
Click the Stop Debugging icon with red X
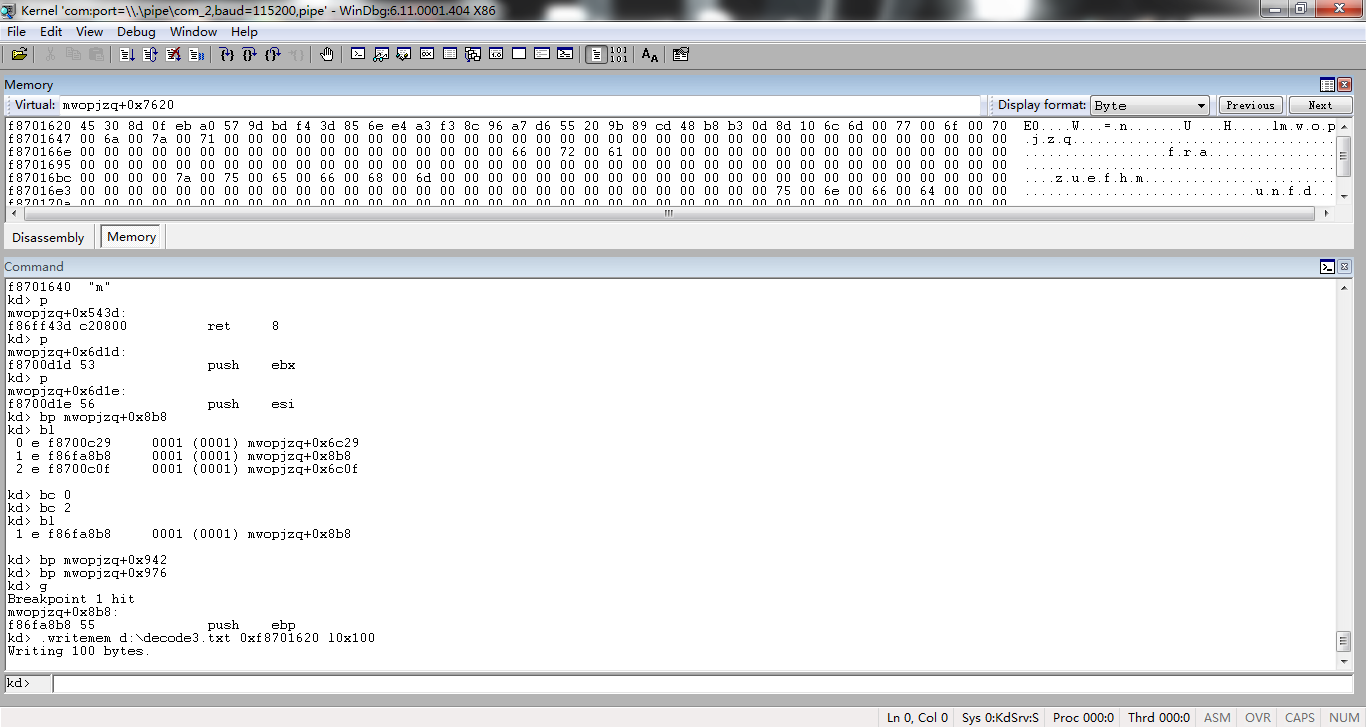[x=174, y=54]
